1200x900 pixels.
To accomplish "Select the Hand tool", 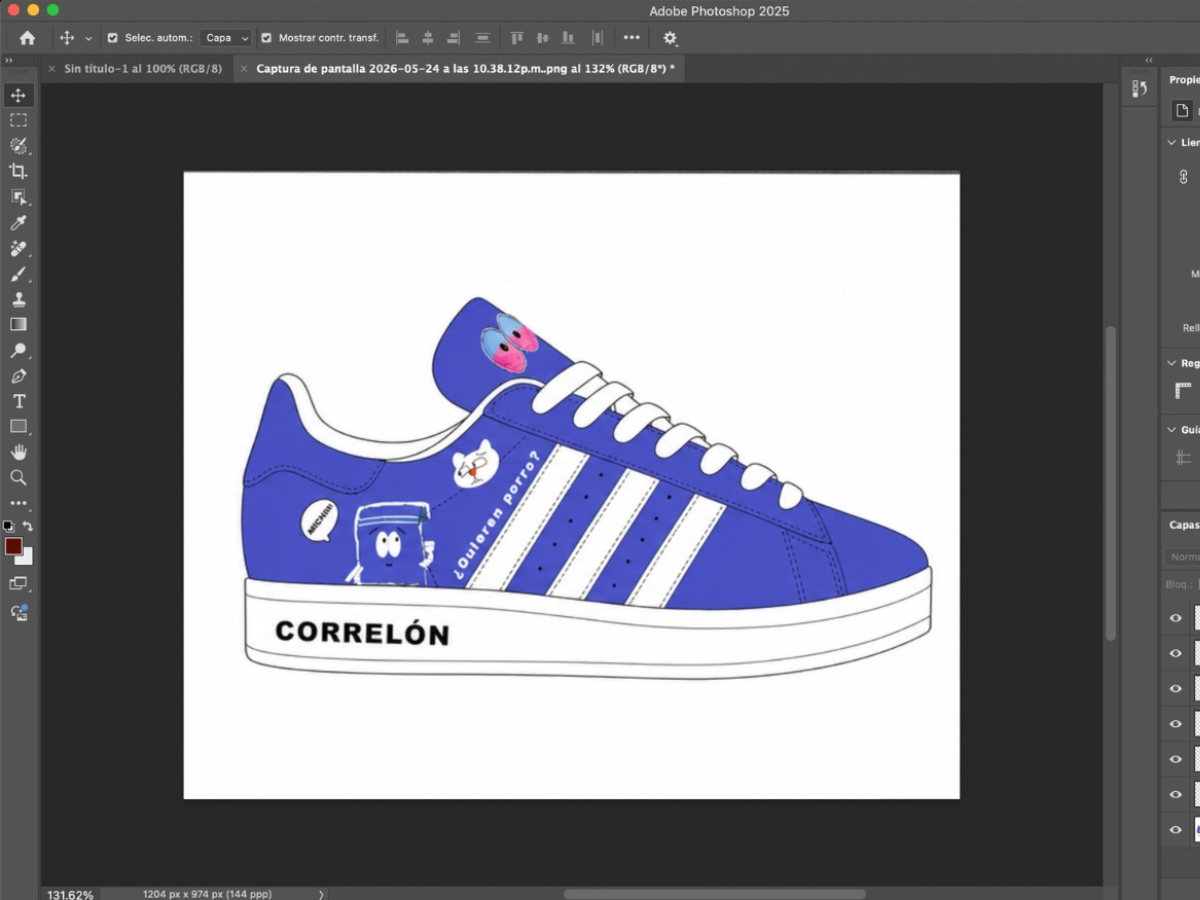I will (x=18, y=452).
